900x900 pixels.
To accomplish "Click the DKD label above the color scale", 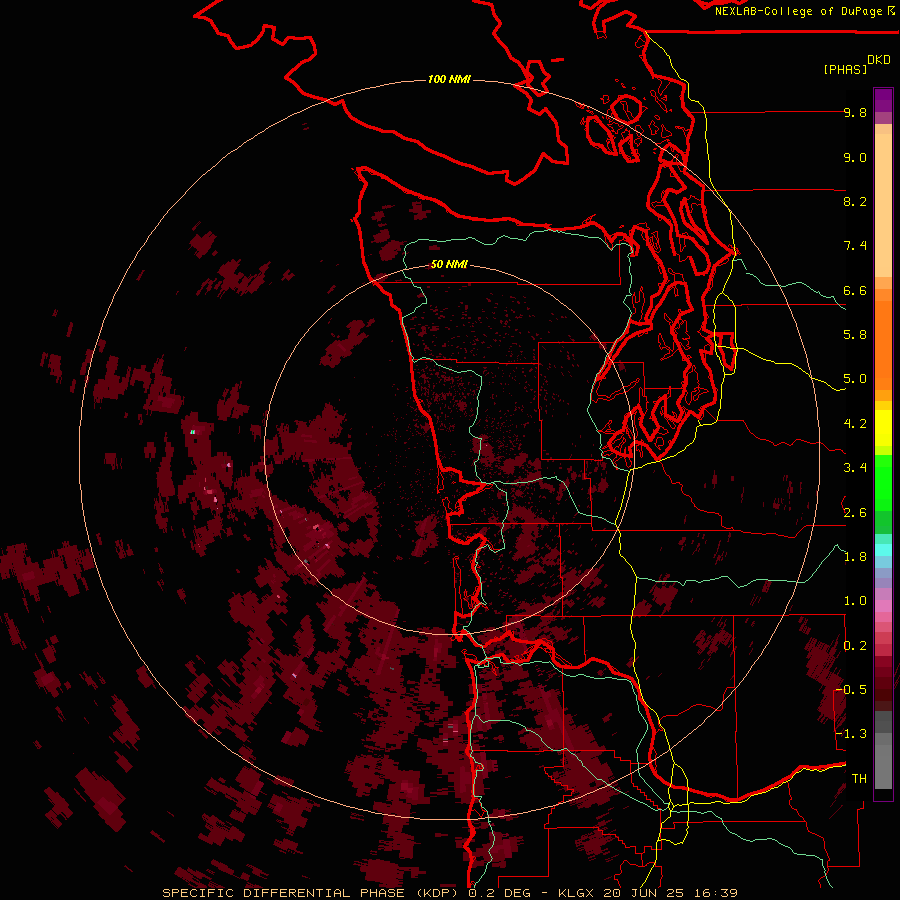I will pyautogui.click(x=879, y=60).
